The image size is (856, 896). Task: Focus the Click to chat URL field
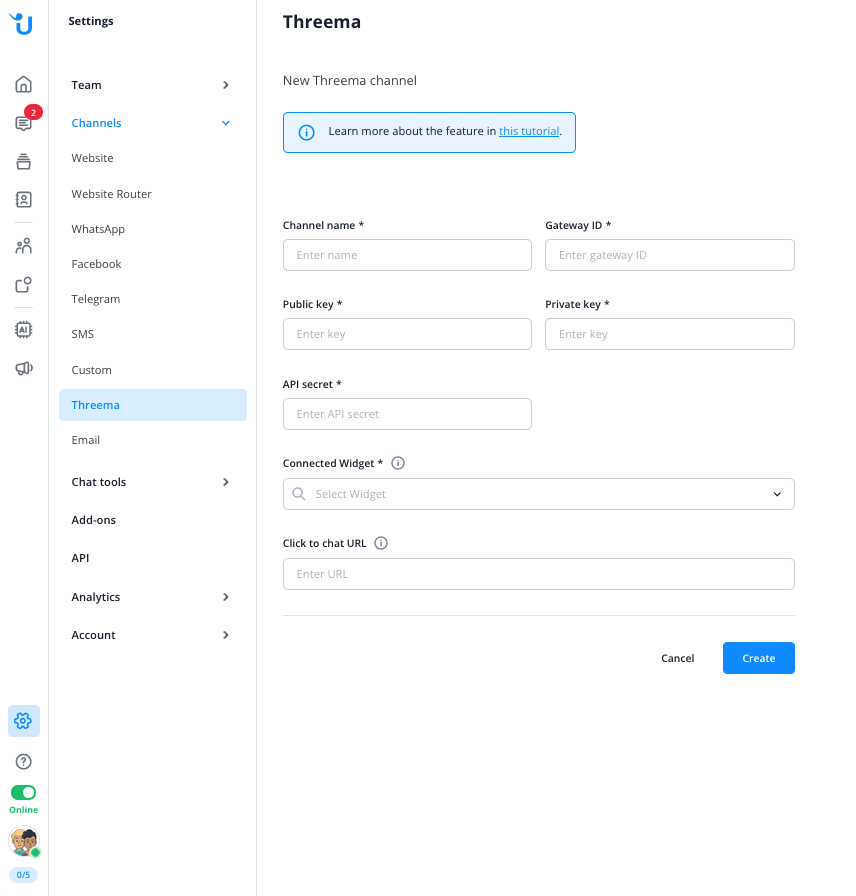[x=539, y=574]
